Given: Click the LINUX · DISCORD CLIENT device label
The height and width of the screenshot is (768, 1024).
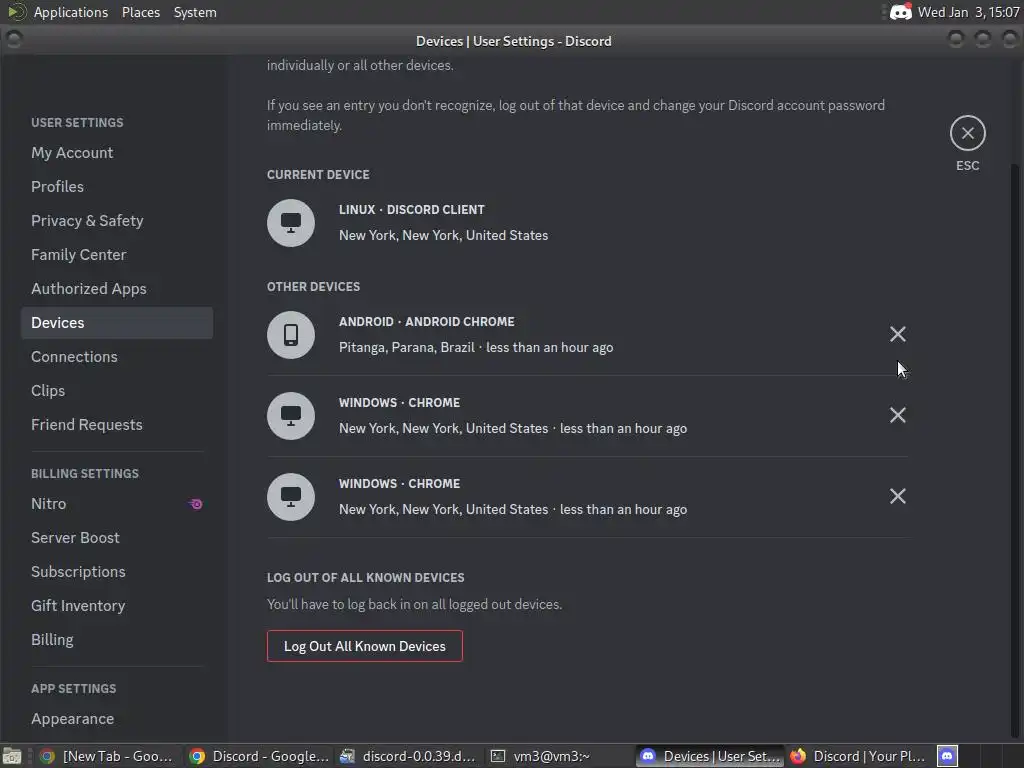Looking at the screenshot, I should (x=411, y=210).
